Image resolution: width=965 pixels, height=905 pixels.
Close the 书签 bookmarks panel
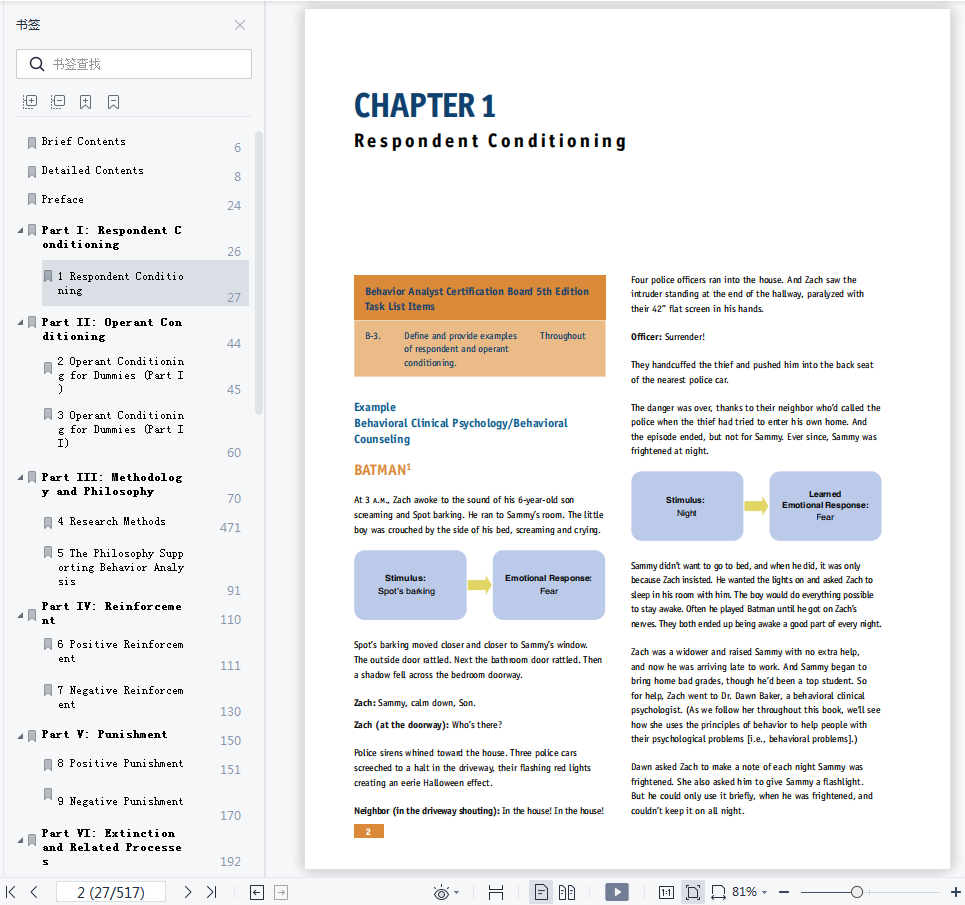pyautogui.click(x=240, y=25)
